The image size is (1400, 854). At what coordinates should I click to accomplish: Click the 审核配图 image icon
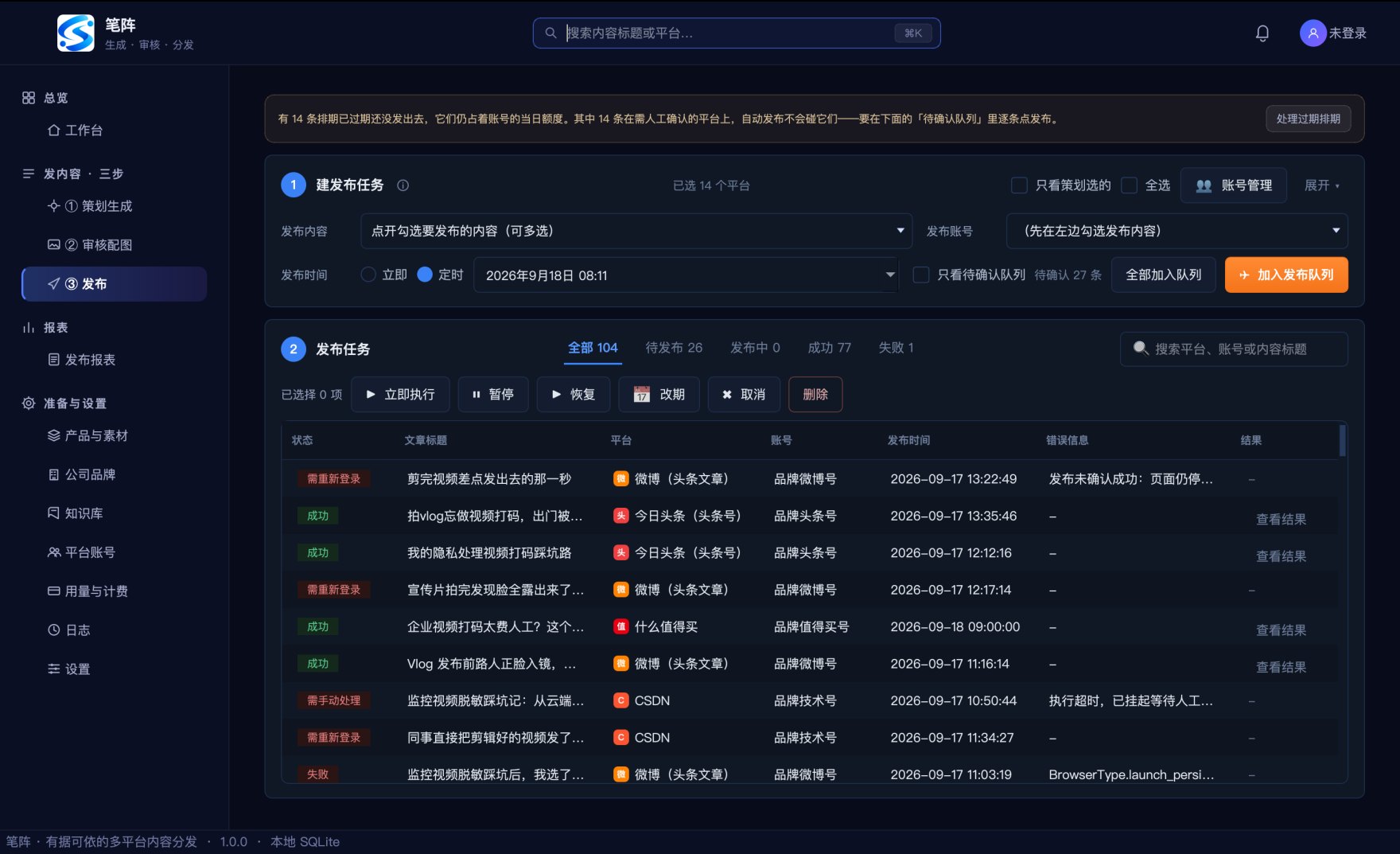[53, 244]
